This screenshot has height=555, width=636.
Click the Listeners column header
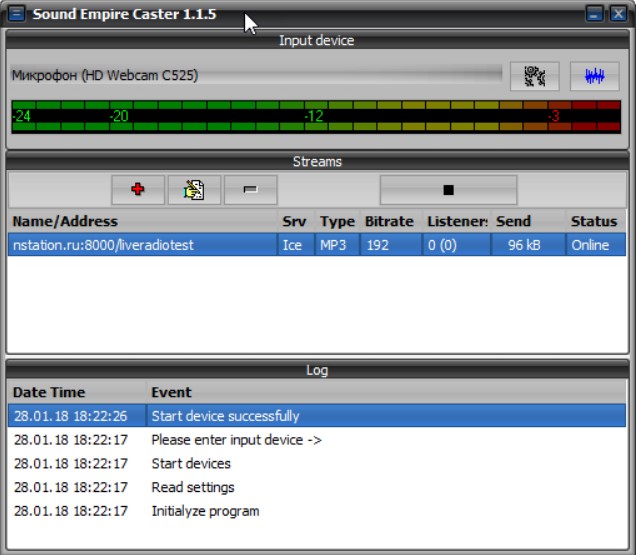457,221
